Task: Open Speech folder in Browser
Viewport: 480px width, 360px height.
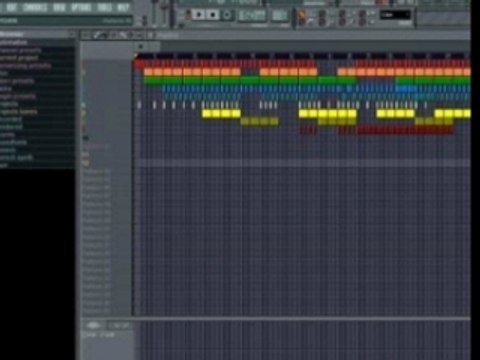Action: (x=8, y=150)
